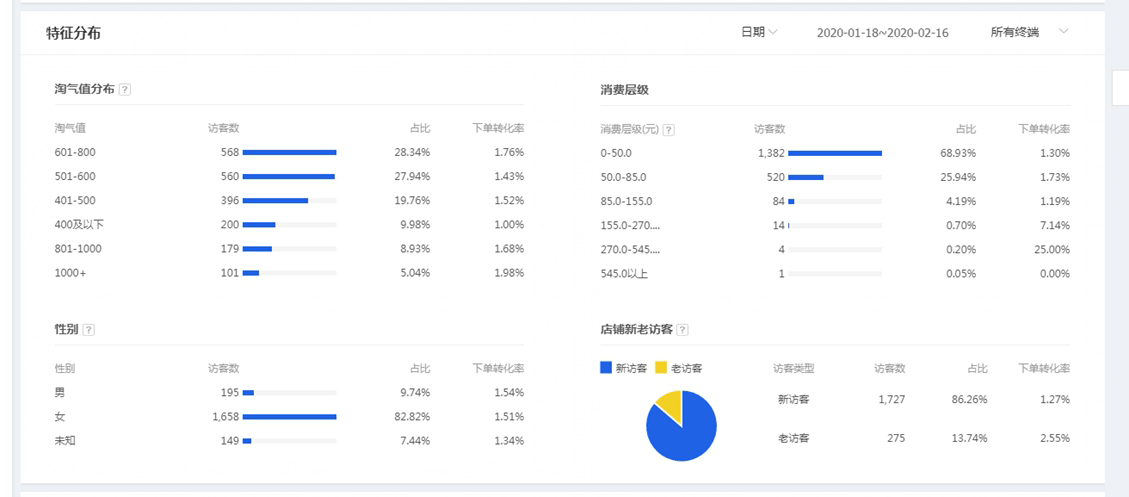Viewport: 1129px width, 497px height.
Task: Toggle the 老访客 legend item
Action: (x=679, y=368)
